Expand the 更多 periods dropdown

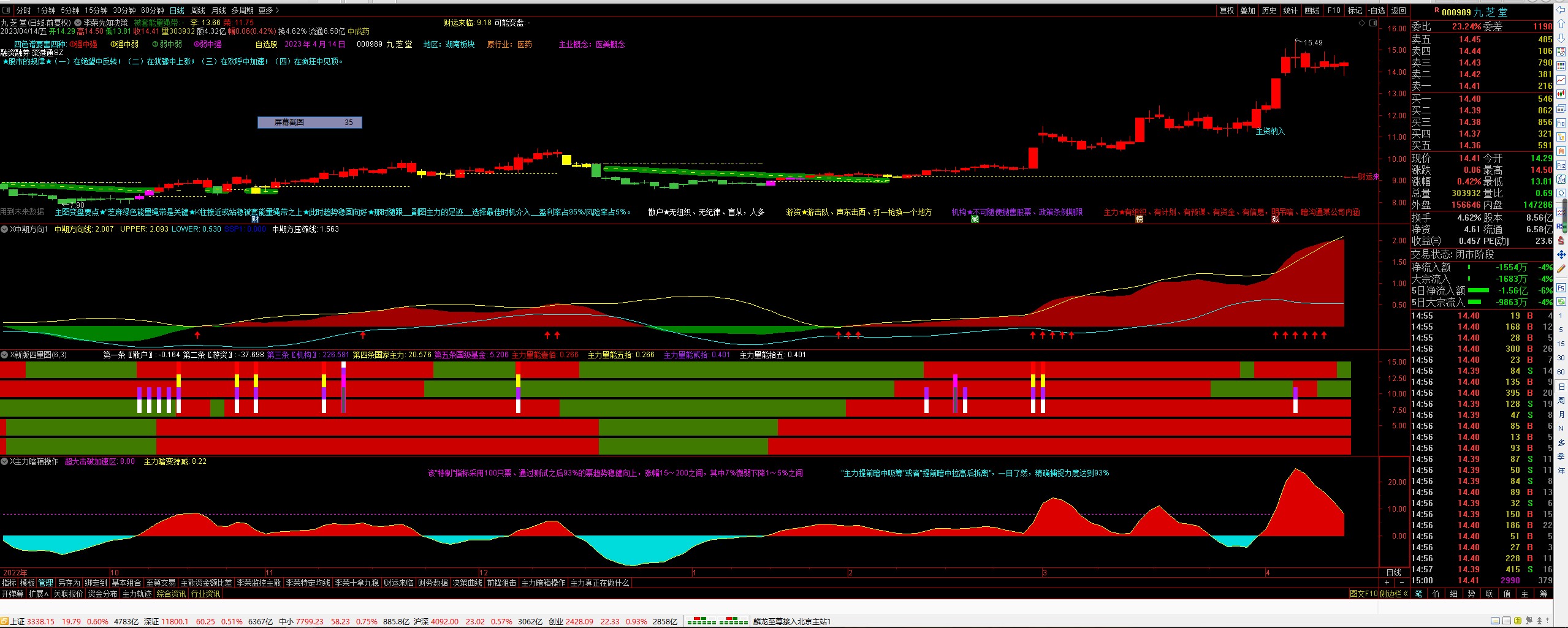coord(268,10)
